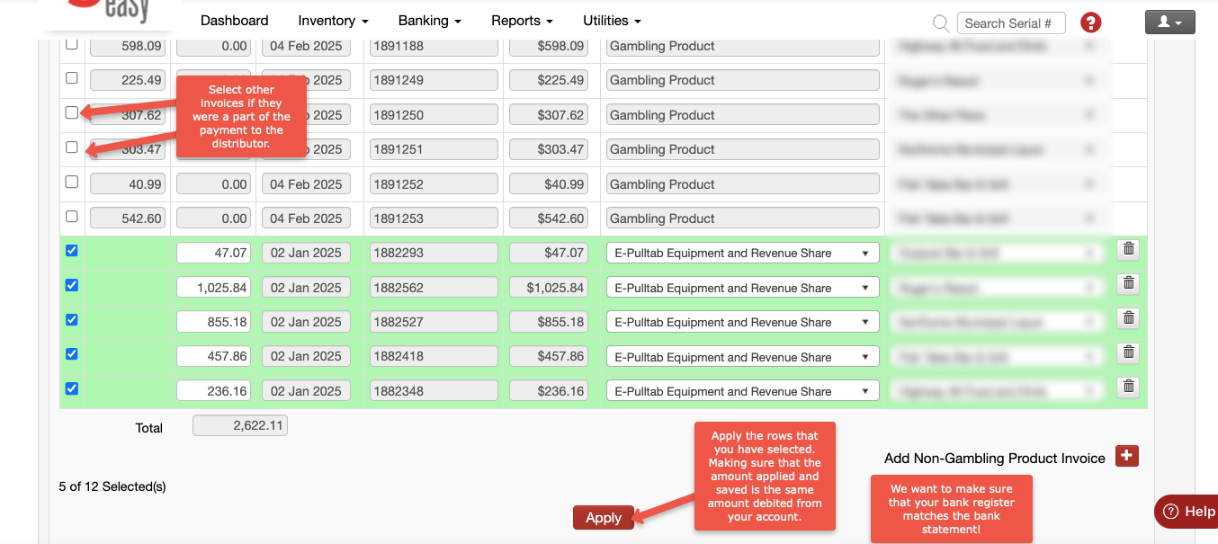Edit amount field showing 1,025.84

point(213,288)
